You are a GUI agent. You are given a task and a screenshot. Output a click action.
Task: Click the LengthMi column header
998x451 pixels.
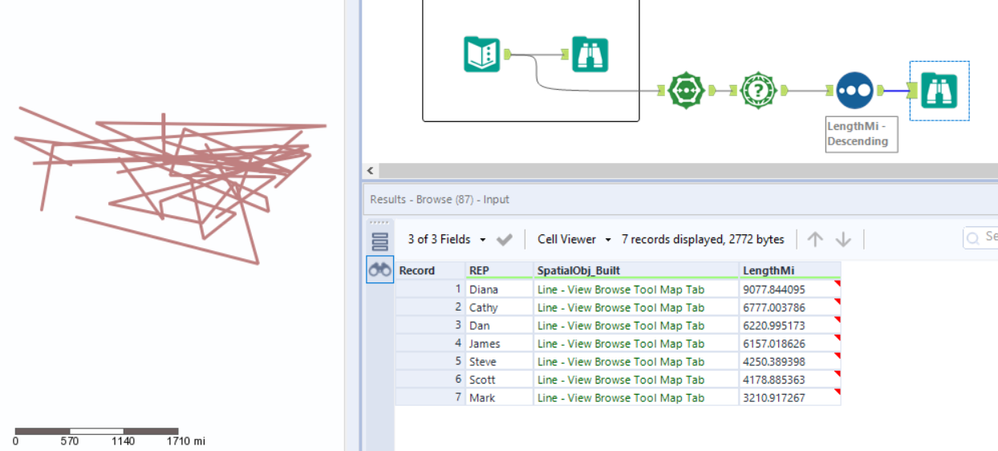790,270
